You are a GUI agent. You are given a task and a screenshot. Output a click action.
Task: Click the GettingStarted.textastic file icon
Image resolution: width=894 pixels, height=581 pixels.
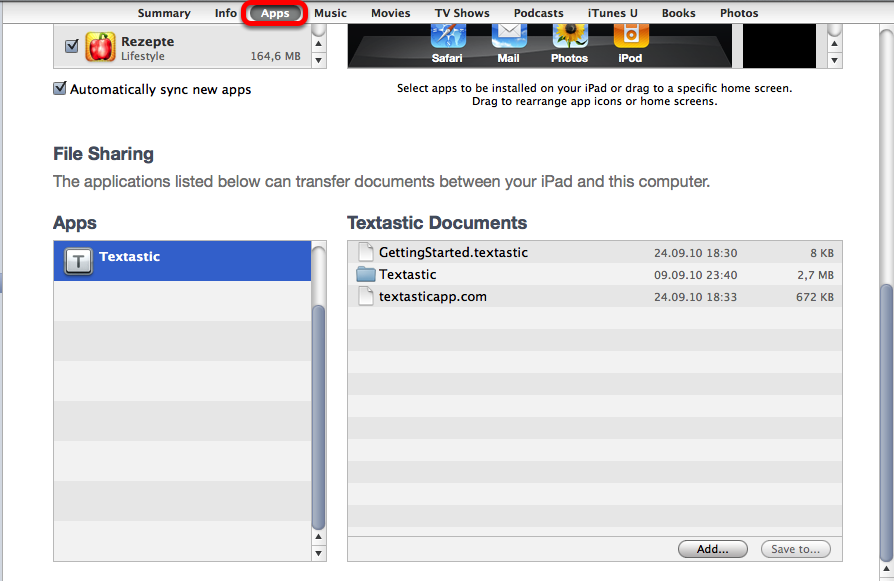click(x=365, y=252)
